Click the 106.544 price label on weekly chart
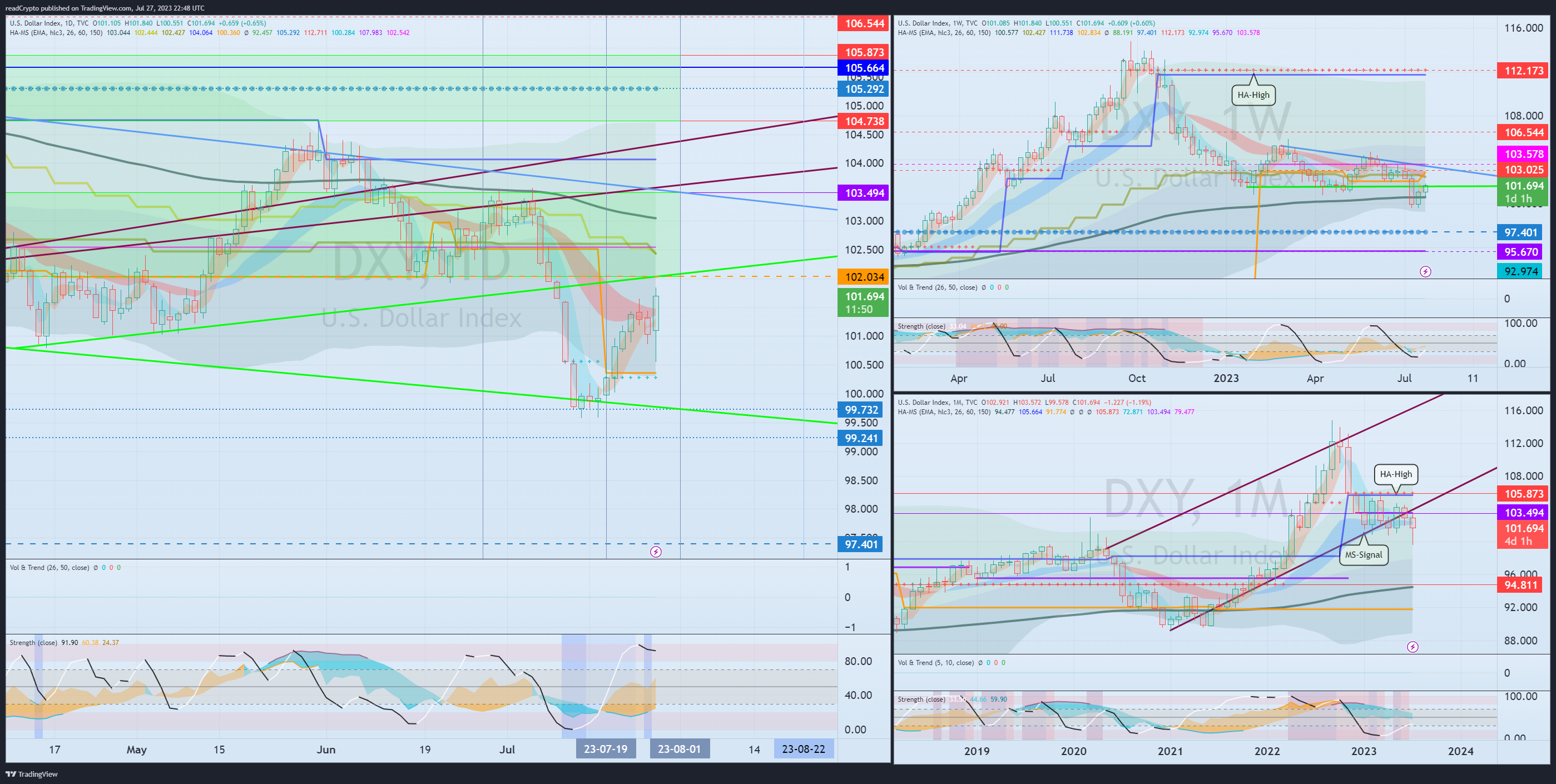The image size is (1556, 784). click(1523, 132)
